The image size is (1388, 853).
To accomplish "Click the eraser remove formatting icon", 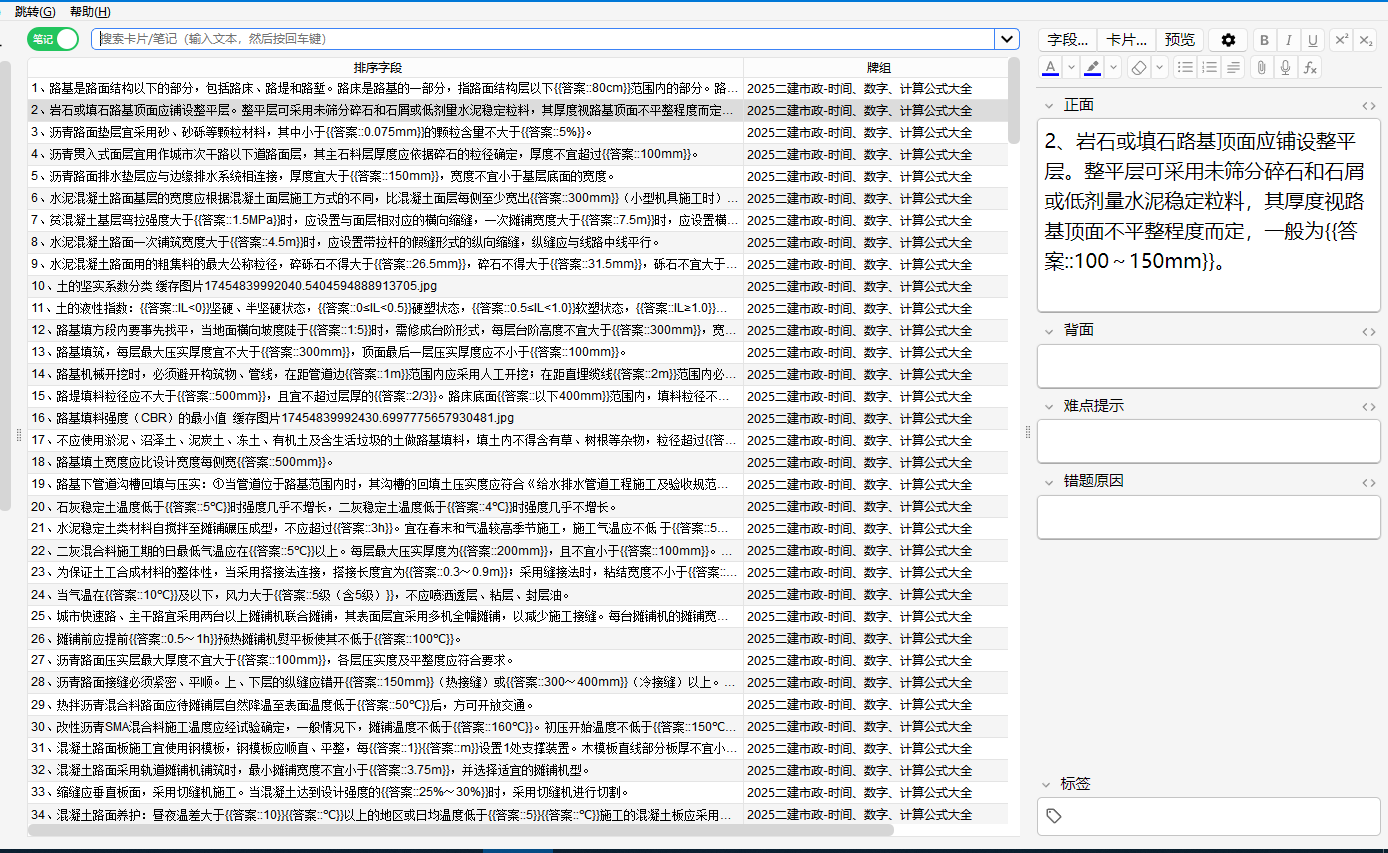I will [x=1137, y=67].
